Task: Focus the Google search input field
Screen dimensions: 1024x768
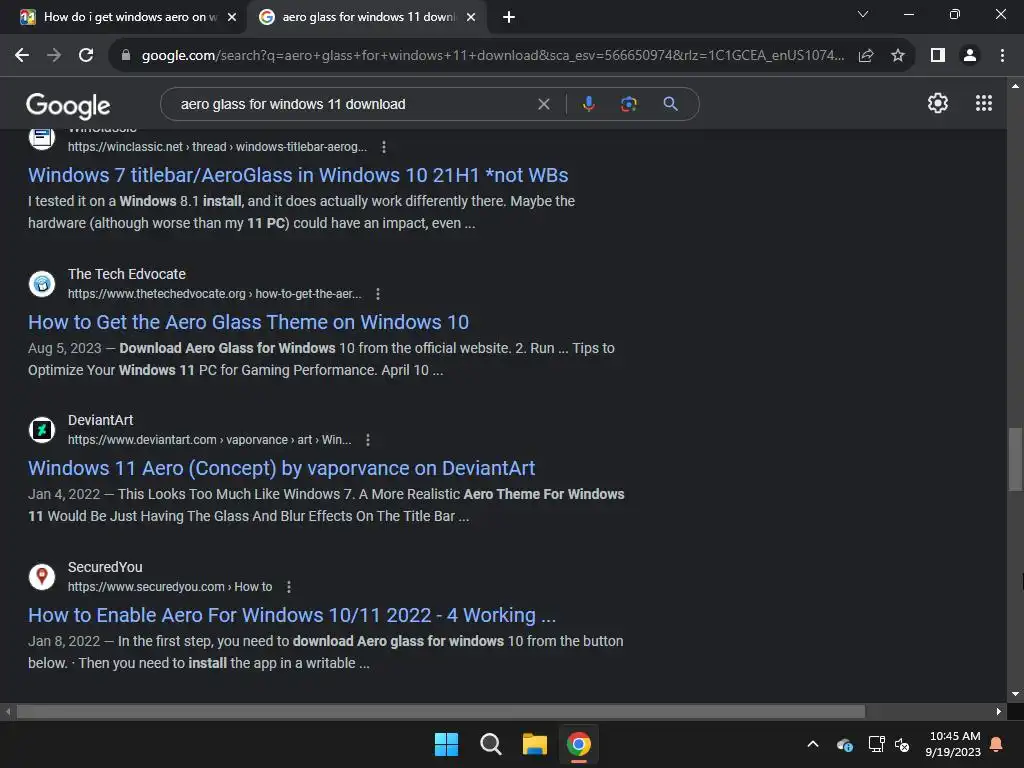Action: click(x=353, y=104)
